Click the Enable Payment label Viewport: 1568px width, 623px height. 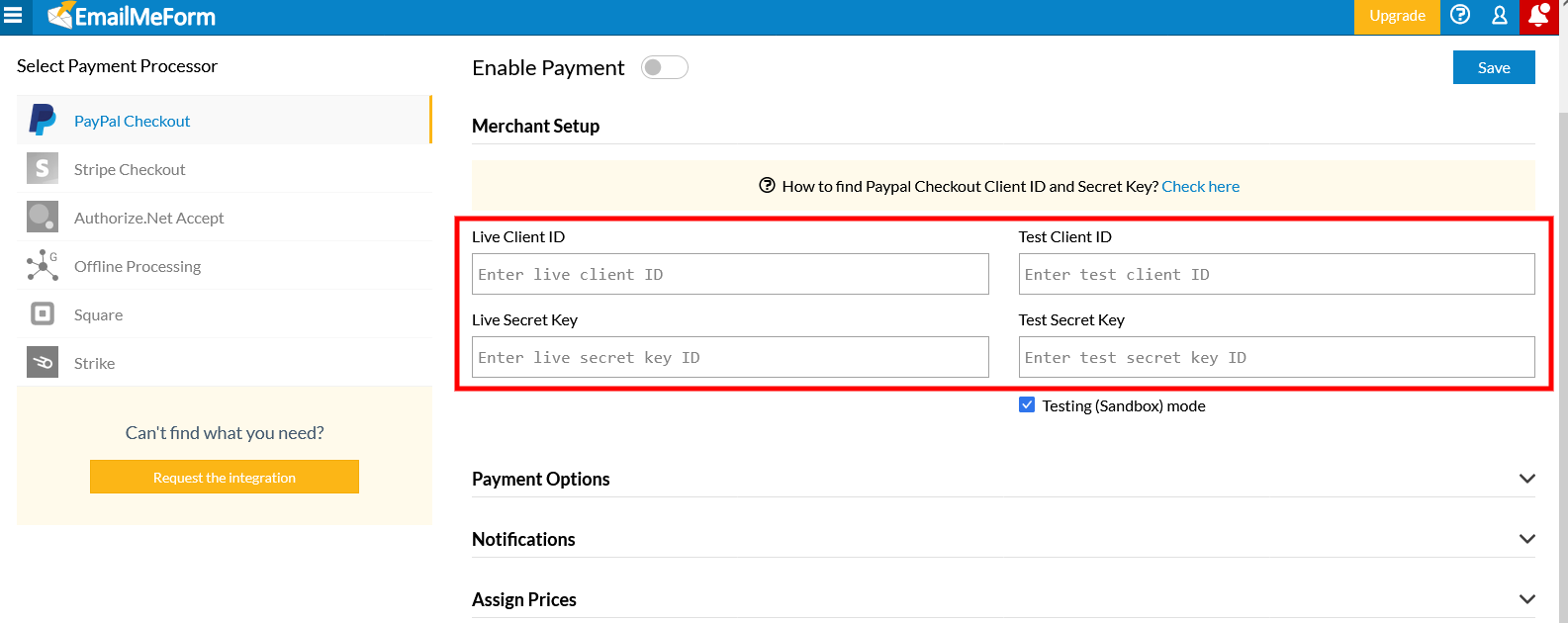click(548, 67)
